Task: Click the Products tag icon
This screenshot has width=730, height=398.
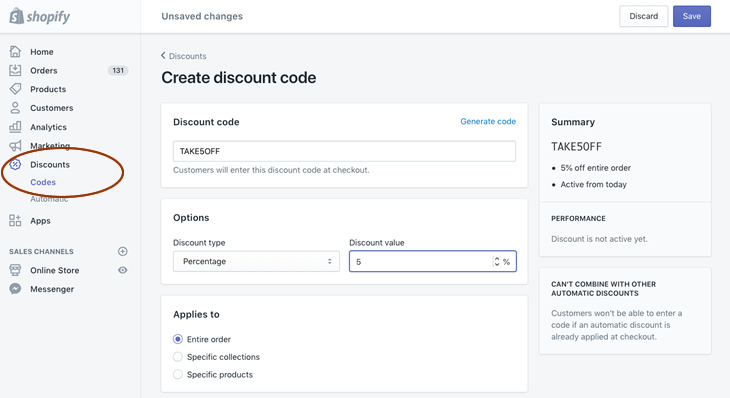Action: tap(15, 89)
